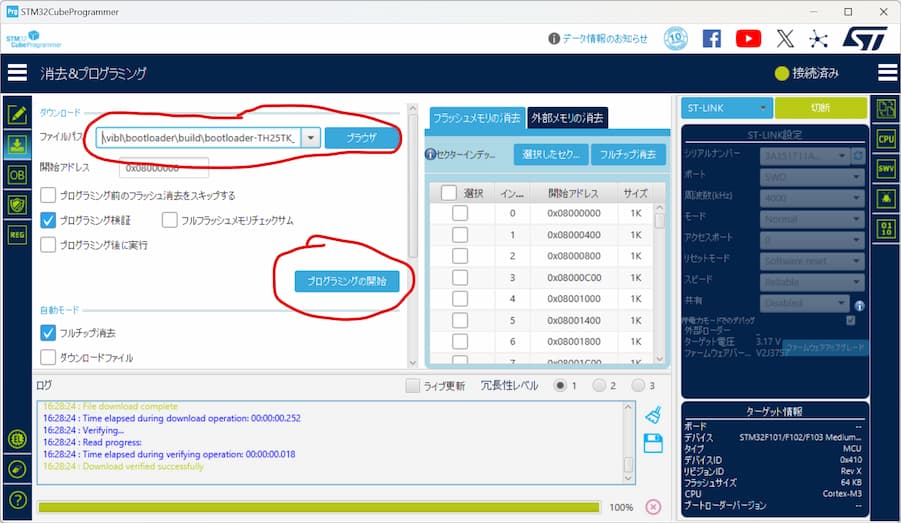Click the Browse button for file path
Screen dimensions: 901x523
click(361, 138)
